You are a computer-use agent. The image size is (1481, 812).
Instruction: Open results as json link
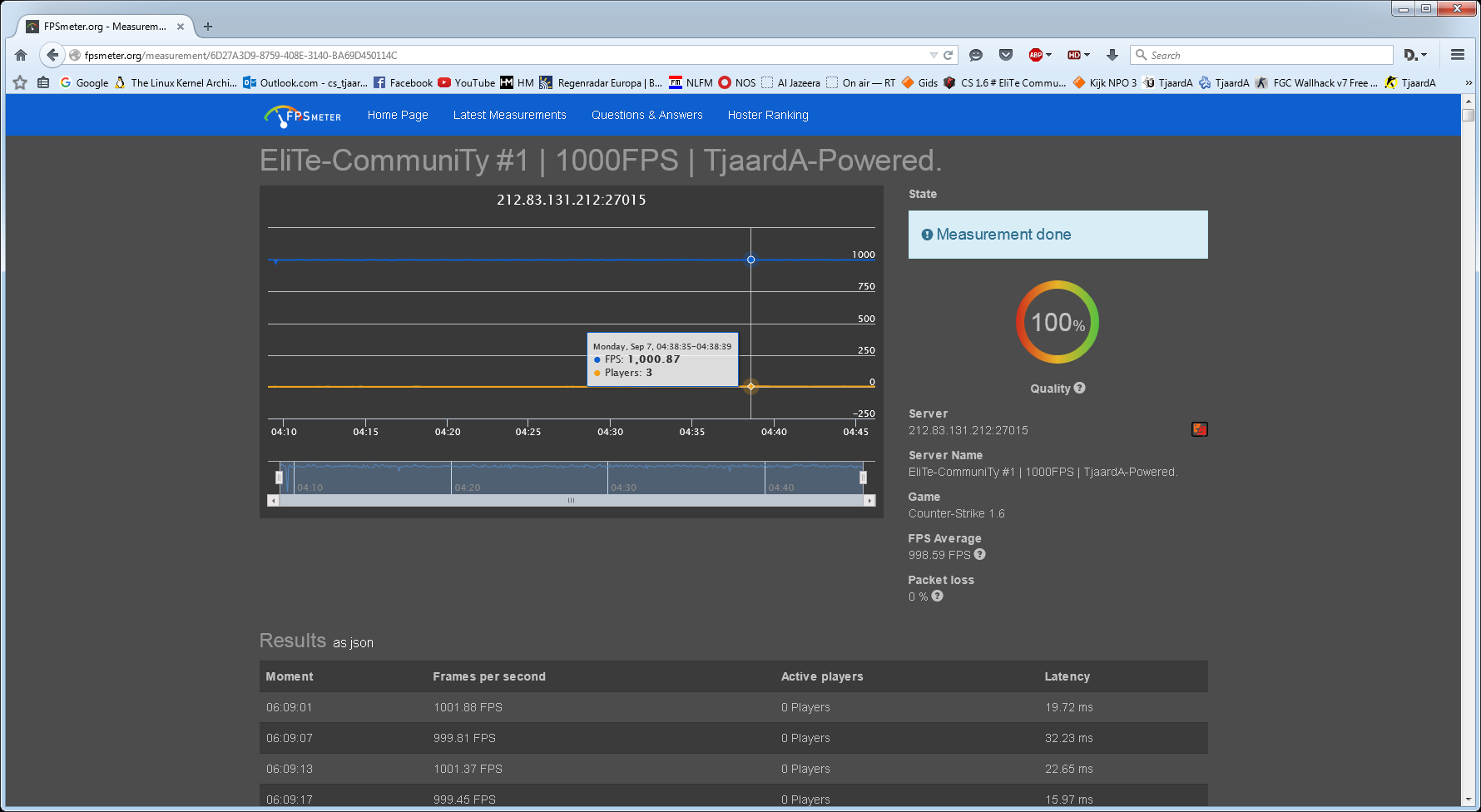[x=353, y=642]
